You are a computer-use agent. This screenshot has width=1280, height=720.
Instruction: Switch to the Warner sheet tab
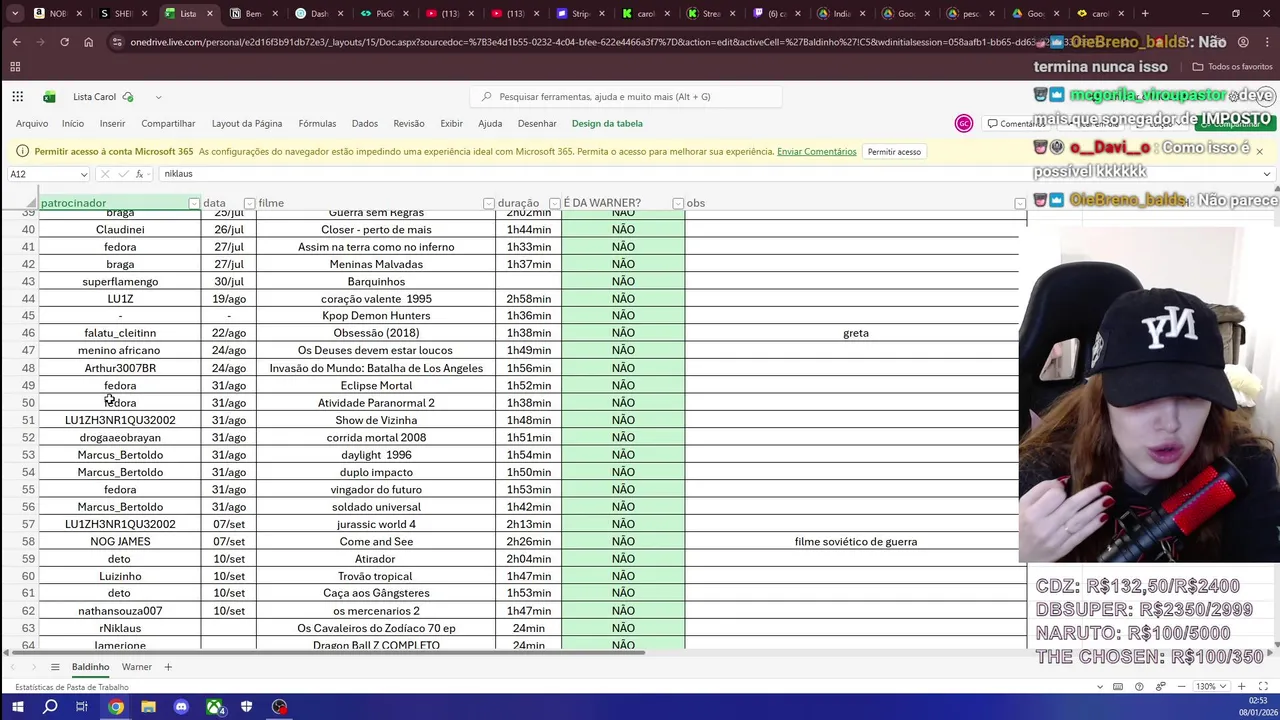tap(137, 667)
